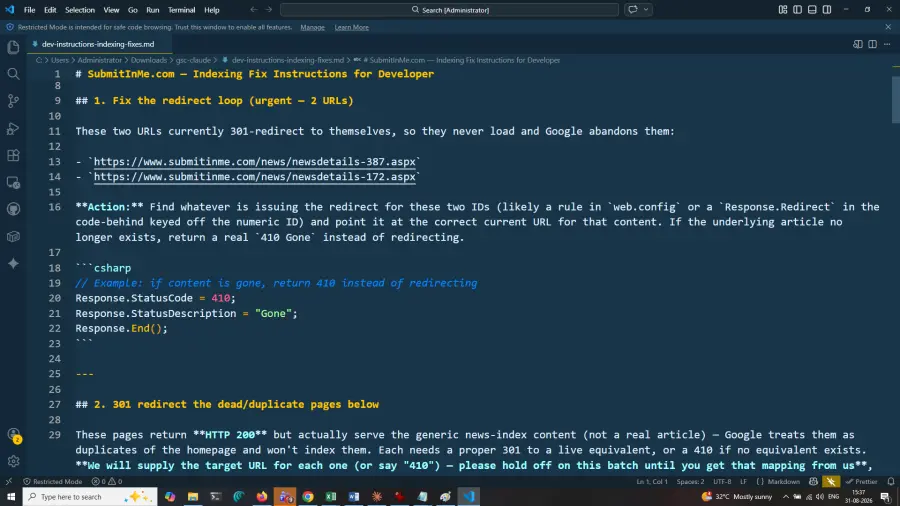Open the Help menu
Viewport: 900px width, 506px height.
[212, 10]
